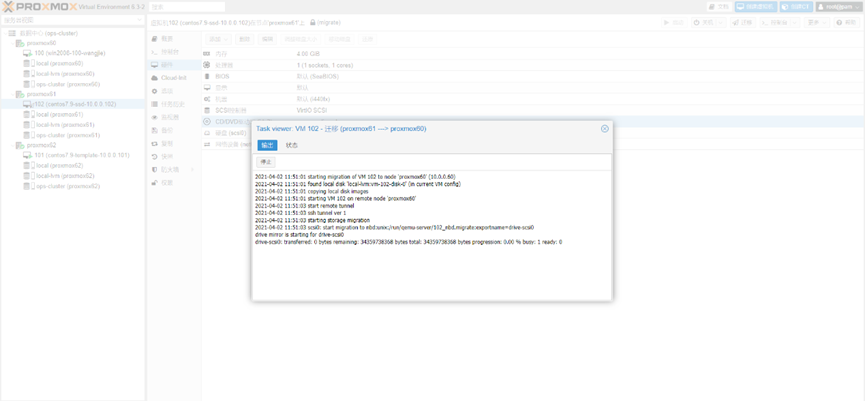Viewport: 865px width, 401px height.
Task: Collapse the proxmox61 node arrow
Action: click(13, 94)
